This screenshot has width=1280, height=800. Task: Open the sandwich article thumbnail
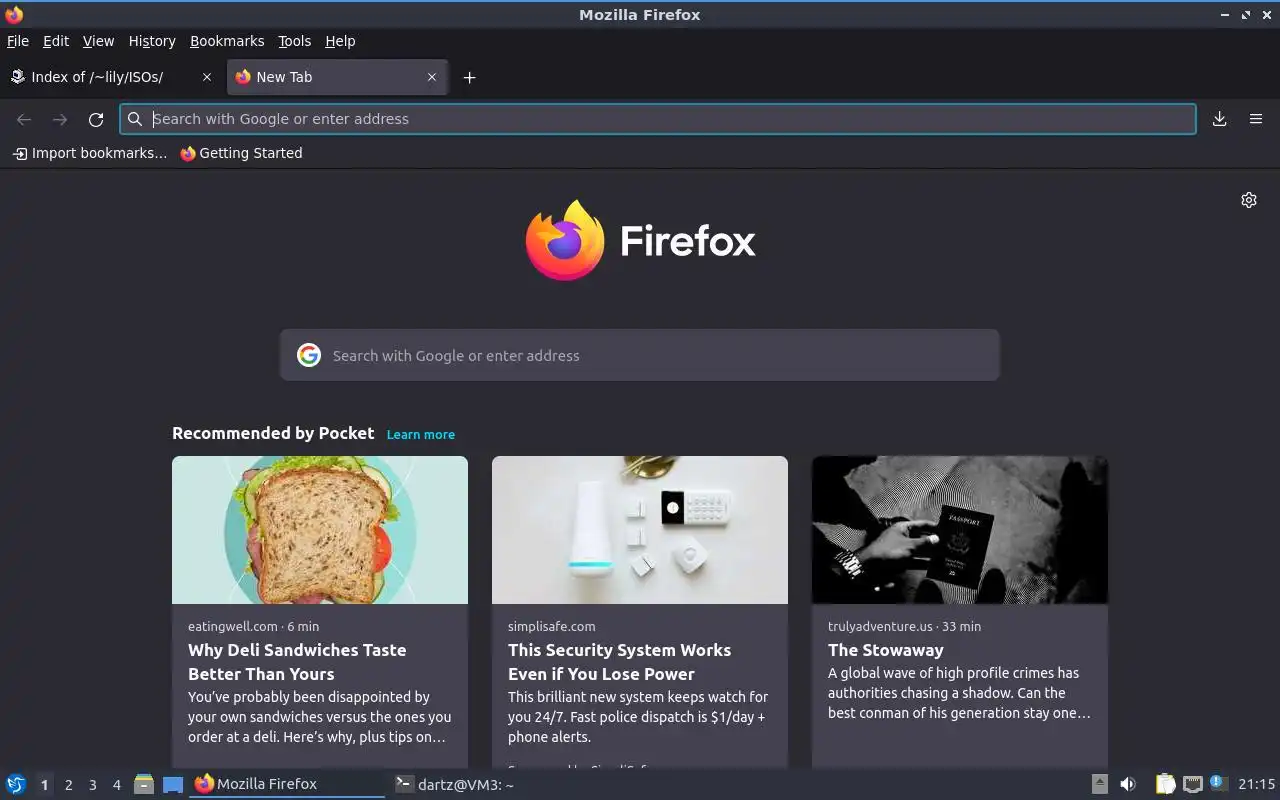tap(320, 530)
